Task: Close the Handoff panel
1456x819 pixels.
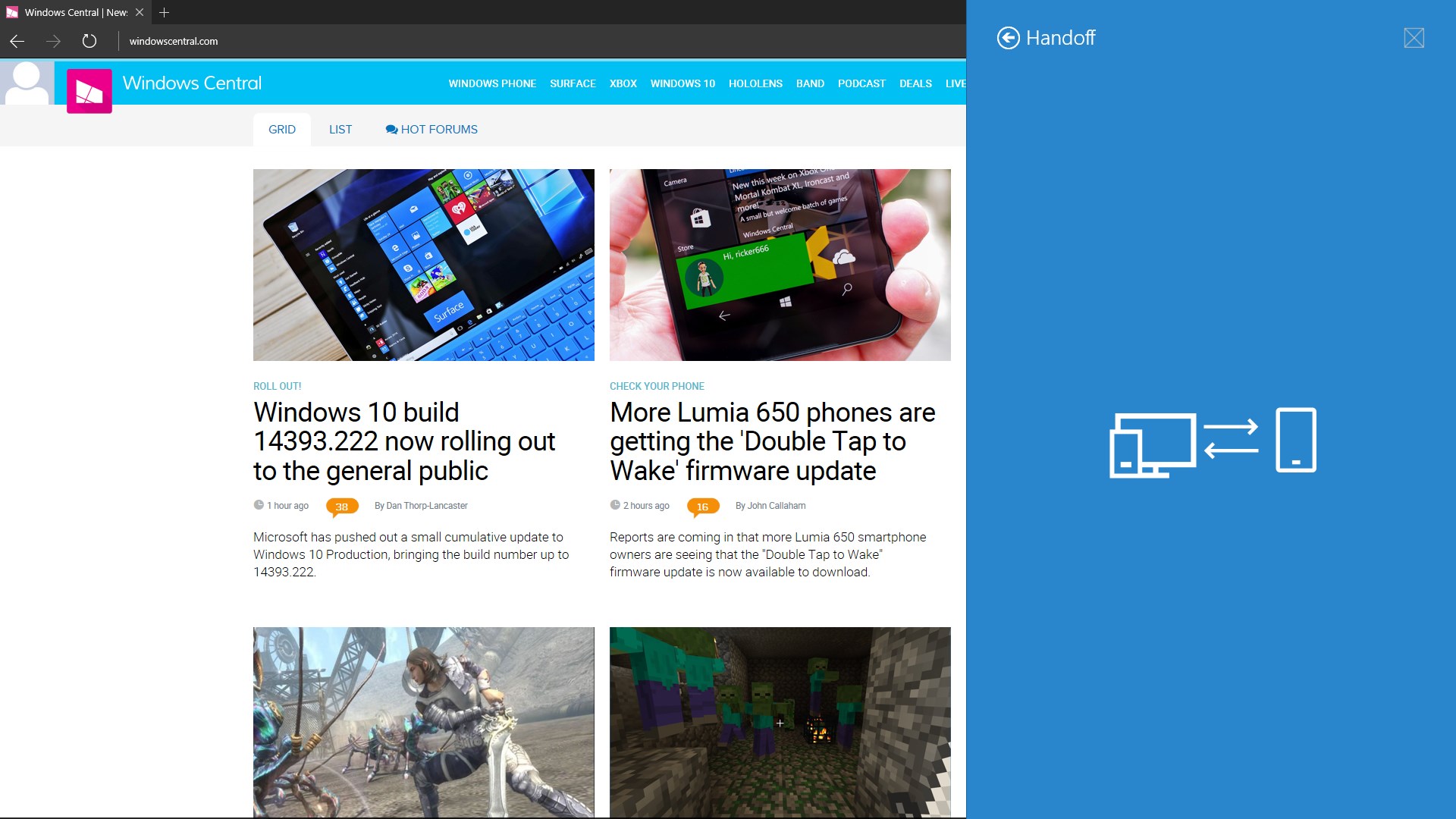Action: (1414, 38)
